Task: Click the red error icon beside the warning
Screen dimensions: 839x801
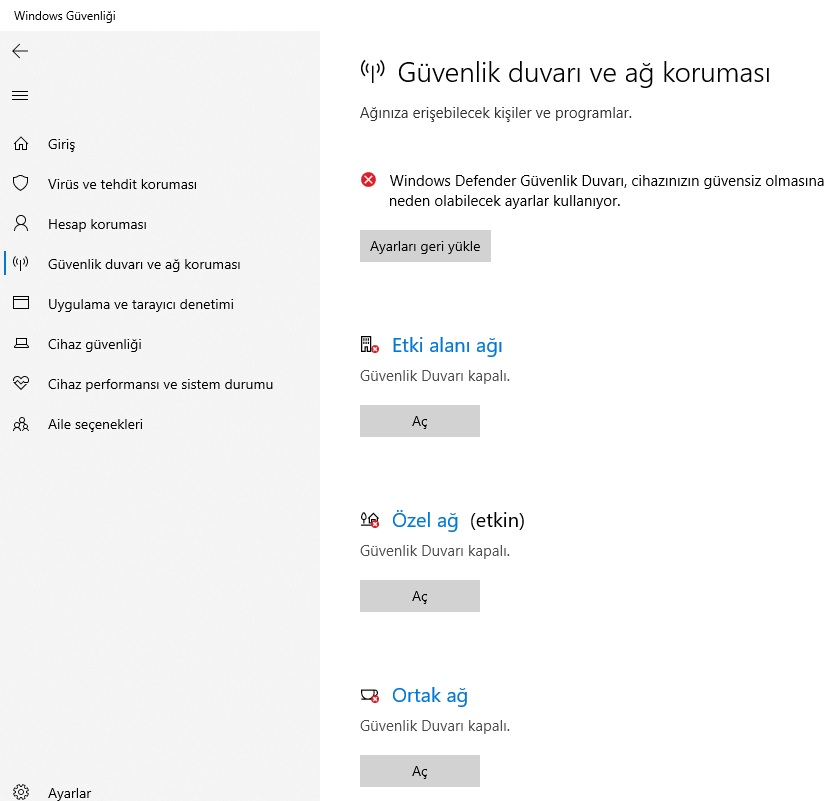Action: click(368, 180)
